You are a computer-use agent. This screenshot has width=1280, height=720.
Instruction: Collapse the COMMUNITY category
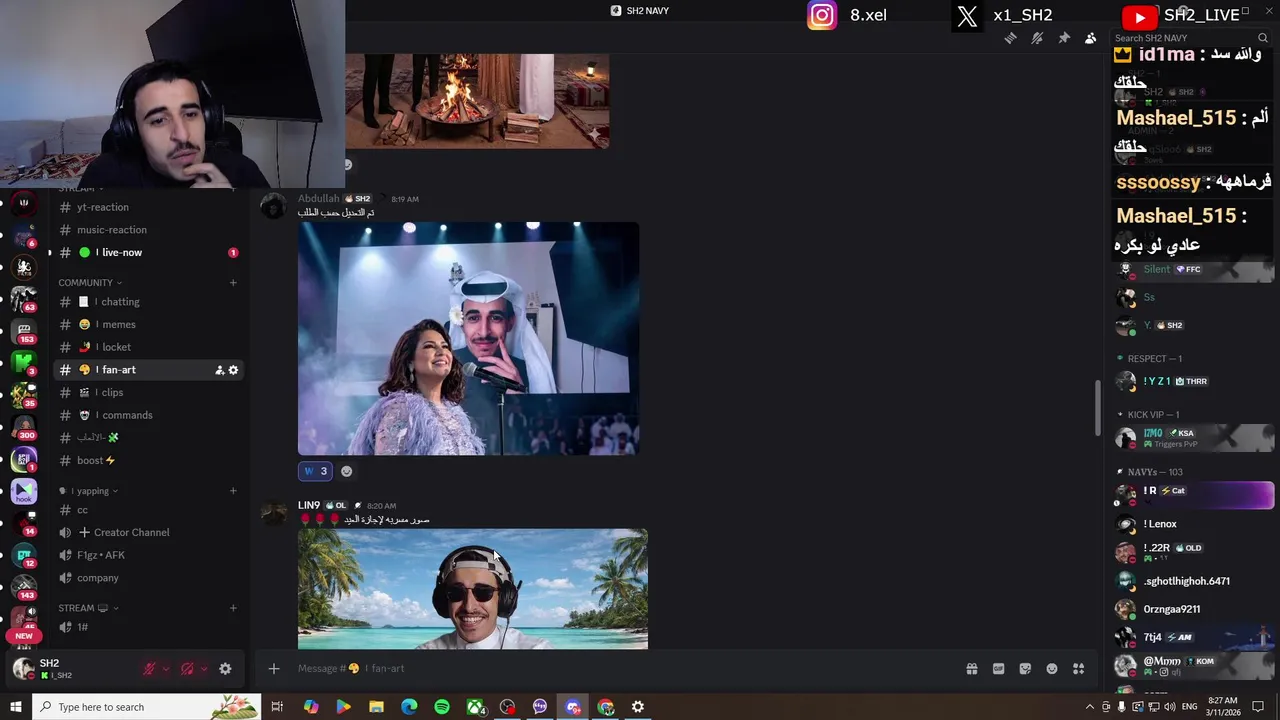(89, 283)
